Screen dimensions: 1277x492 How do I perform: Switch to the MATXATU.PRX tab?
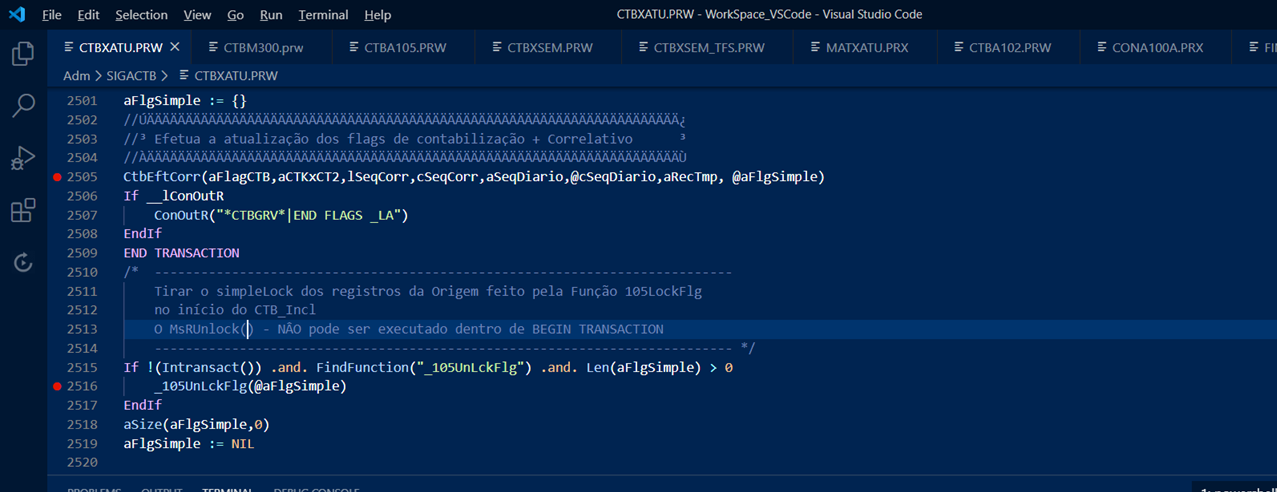[866, 47]
